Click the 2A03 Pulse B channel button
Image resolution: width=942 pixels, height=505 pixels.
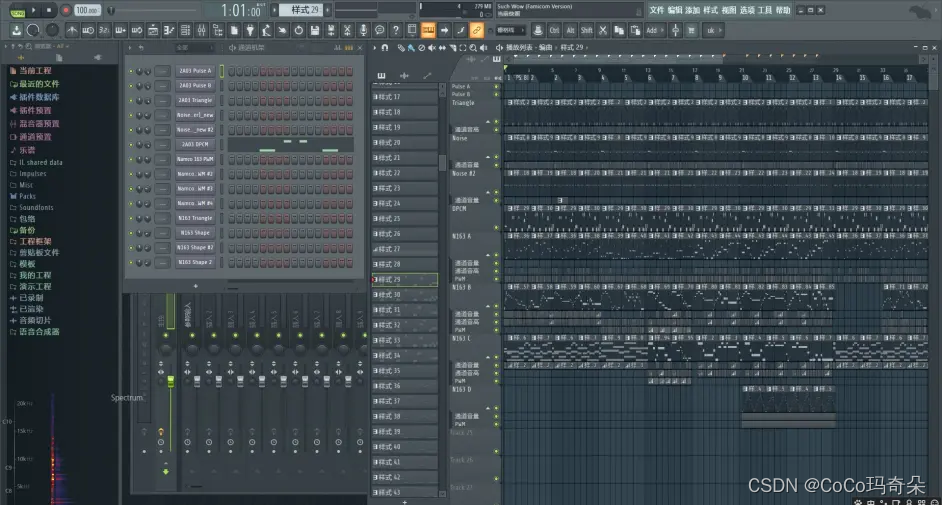(195, 85)
